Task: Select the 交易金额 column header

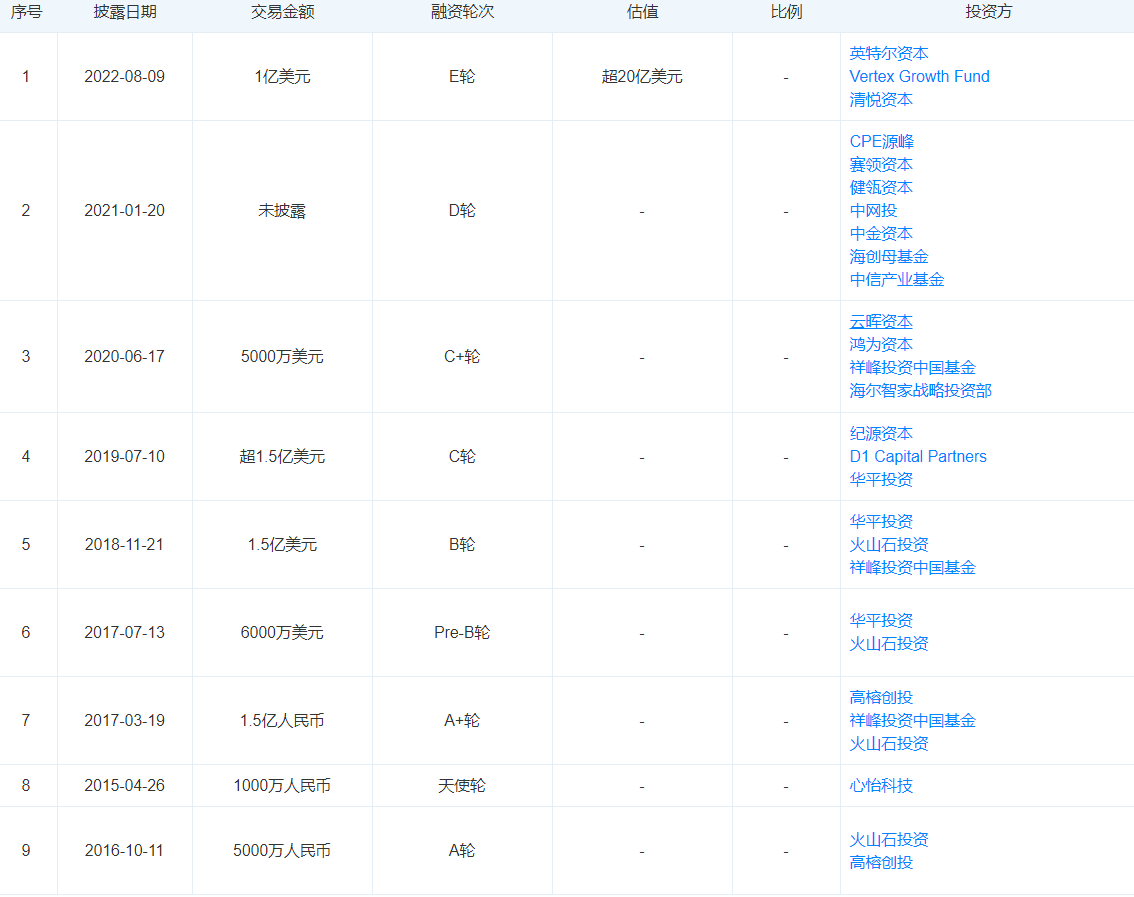Action: coord(283,12)
